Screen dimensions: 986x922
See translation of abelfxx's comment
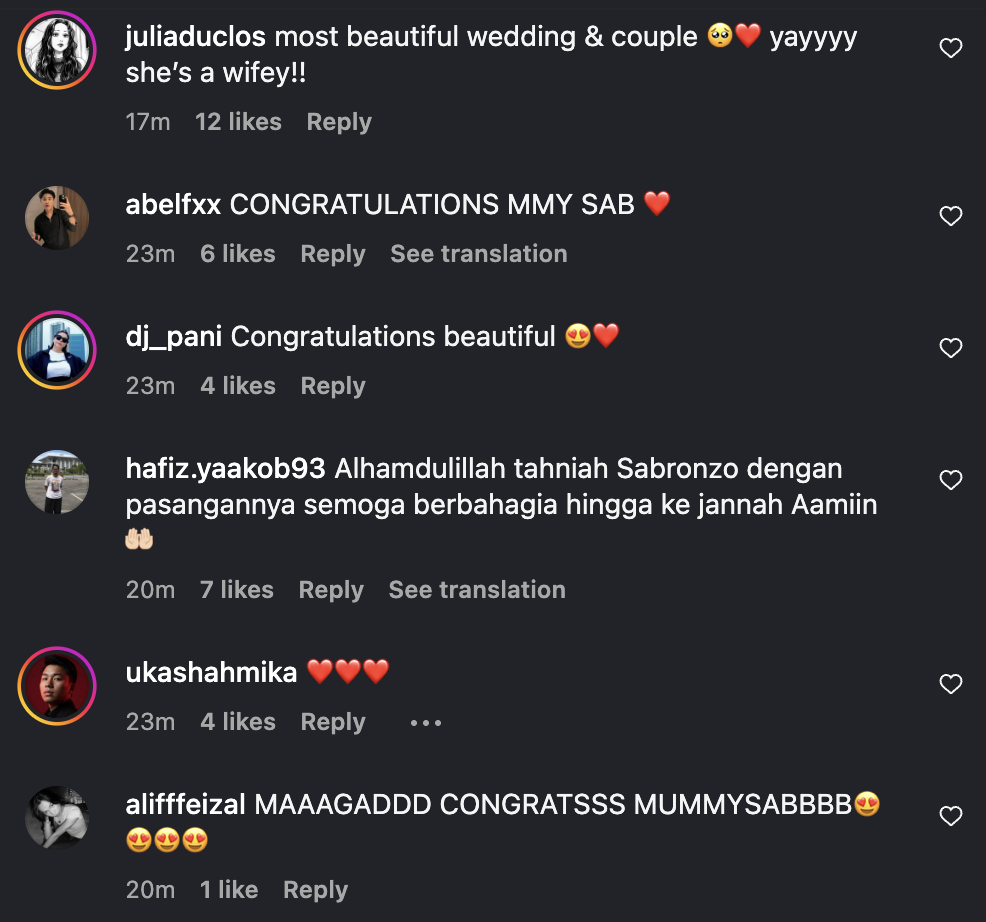click(x=479, y=253)
